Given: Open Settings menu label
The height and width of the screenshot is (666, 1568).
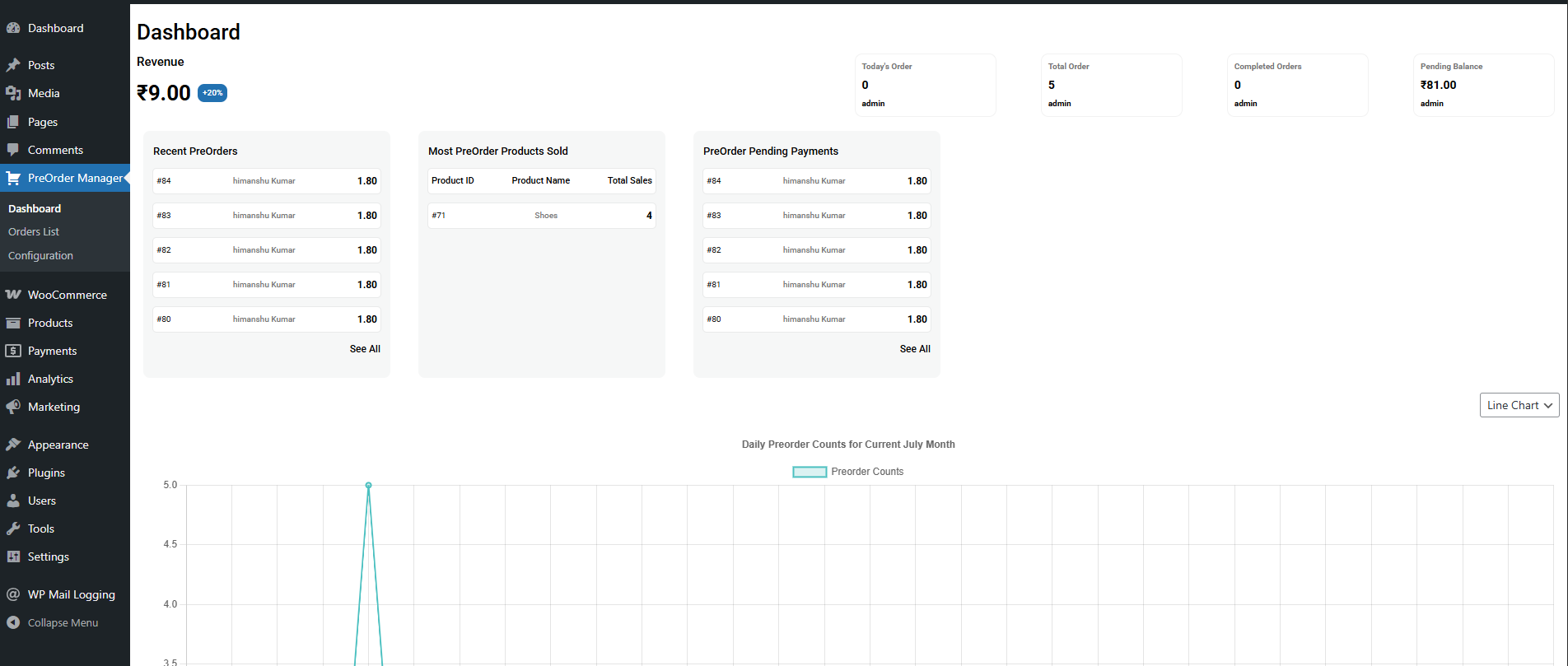Looking at the screenshot, I should pyautogui.click(x=49, y=557).
